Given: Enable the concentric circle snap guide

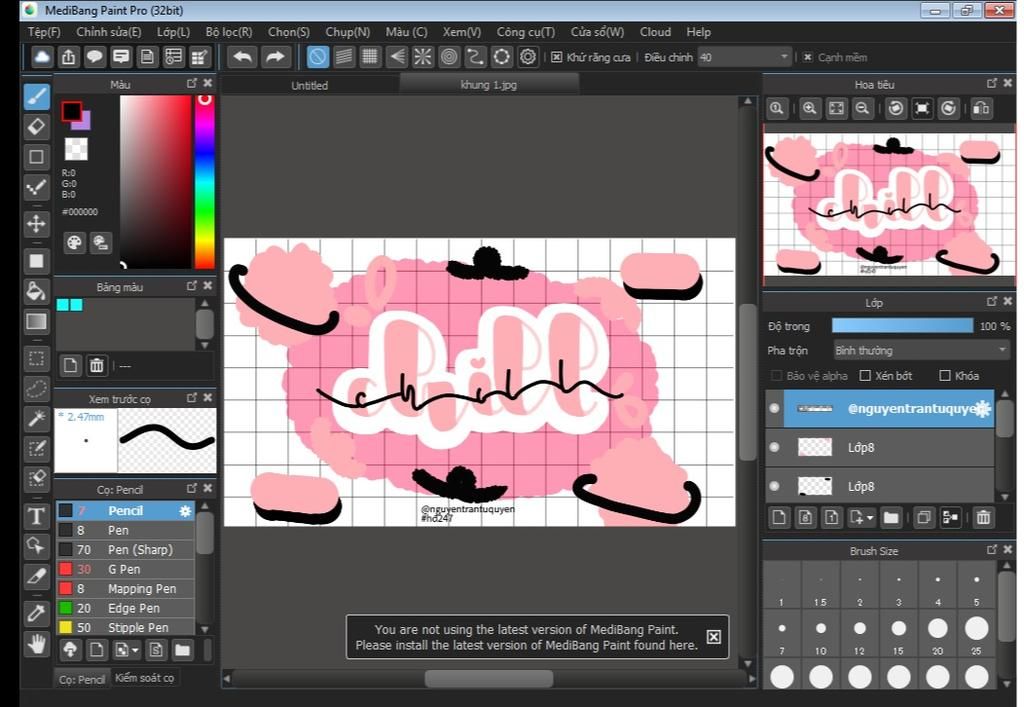Looking at the screenshot, I should click(x=449, y=57).
